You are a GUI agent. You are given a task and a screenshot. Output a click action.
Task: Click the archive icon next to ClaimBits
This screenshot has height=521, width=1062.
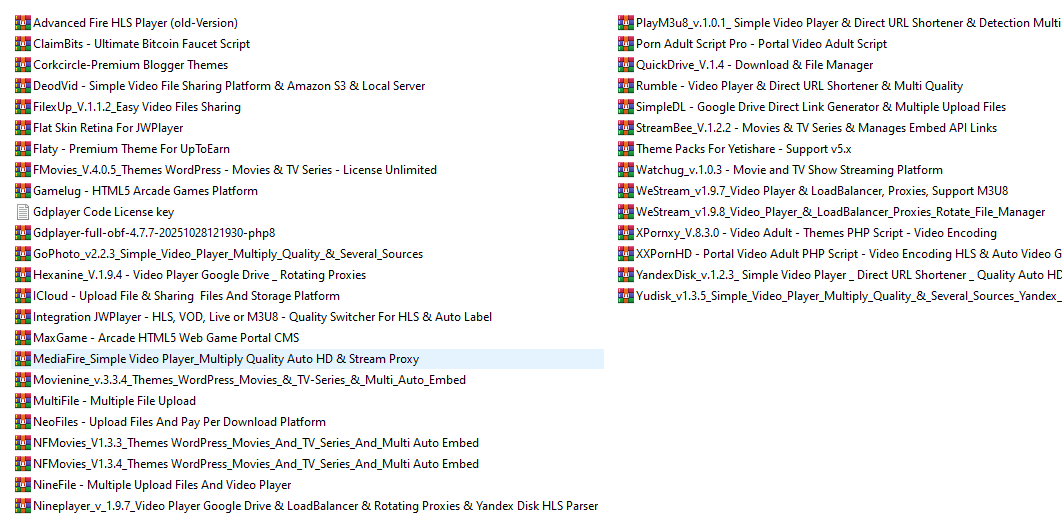click(x=23, y=44)
